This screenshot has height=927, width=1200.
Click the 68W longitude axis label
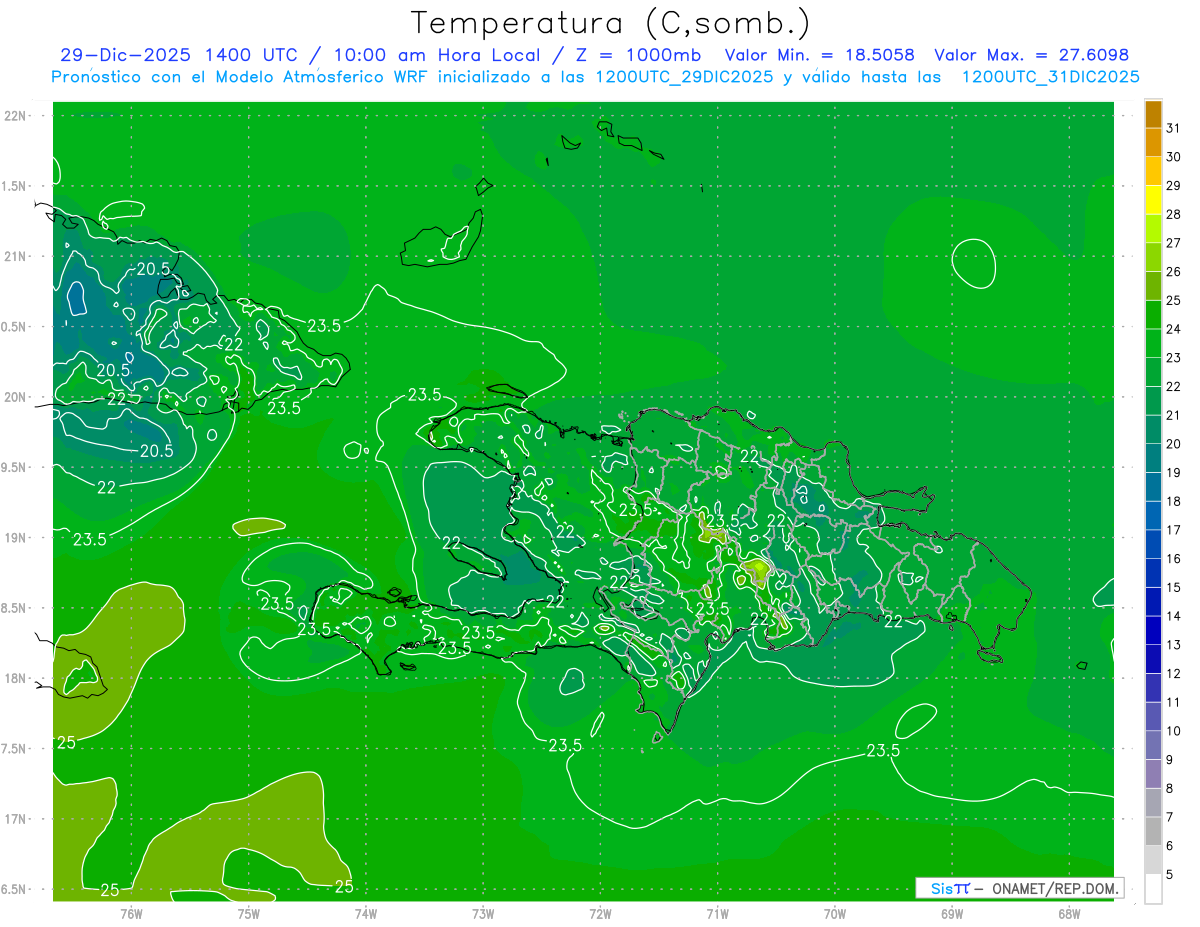pyautogui.click(x=1069, y=914)
